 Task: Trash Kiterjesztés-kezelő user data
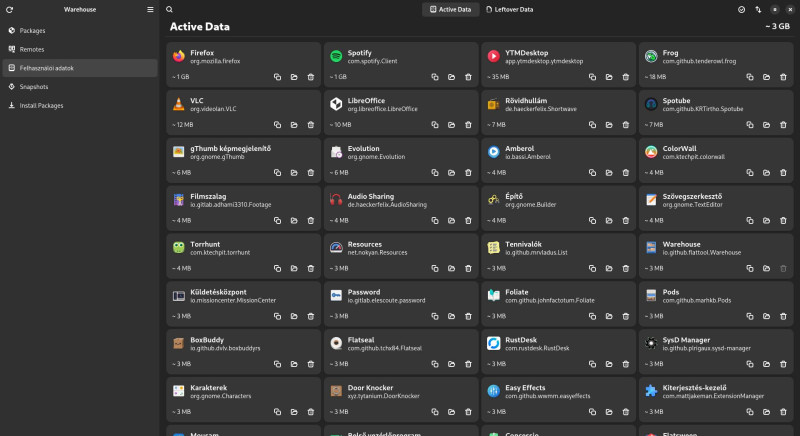pyautogui.click(x=784, y=412)
